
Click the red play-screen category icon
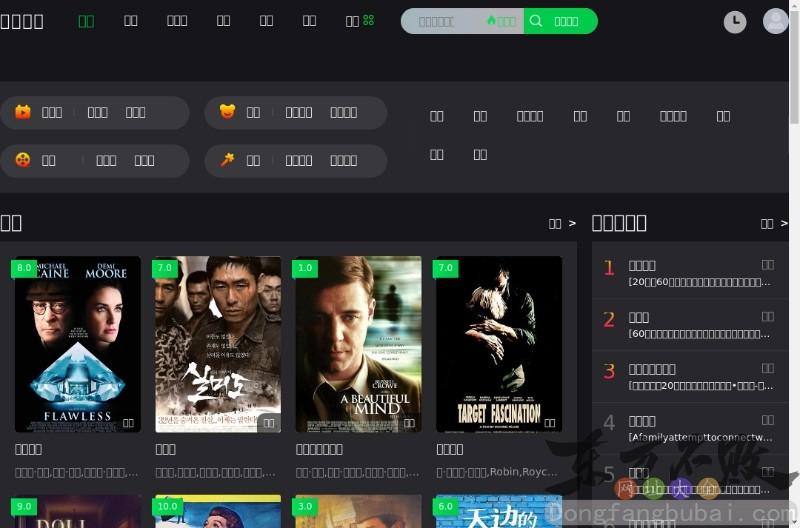[23, 112]
